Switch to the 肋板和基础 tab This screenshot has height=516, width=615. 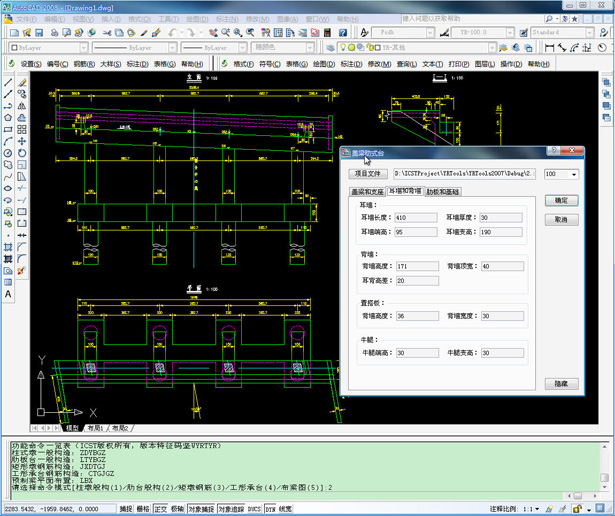click(x=443, y=192)
